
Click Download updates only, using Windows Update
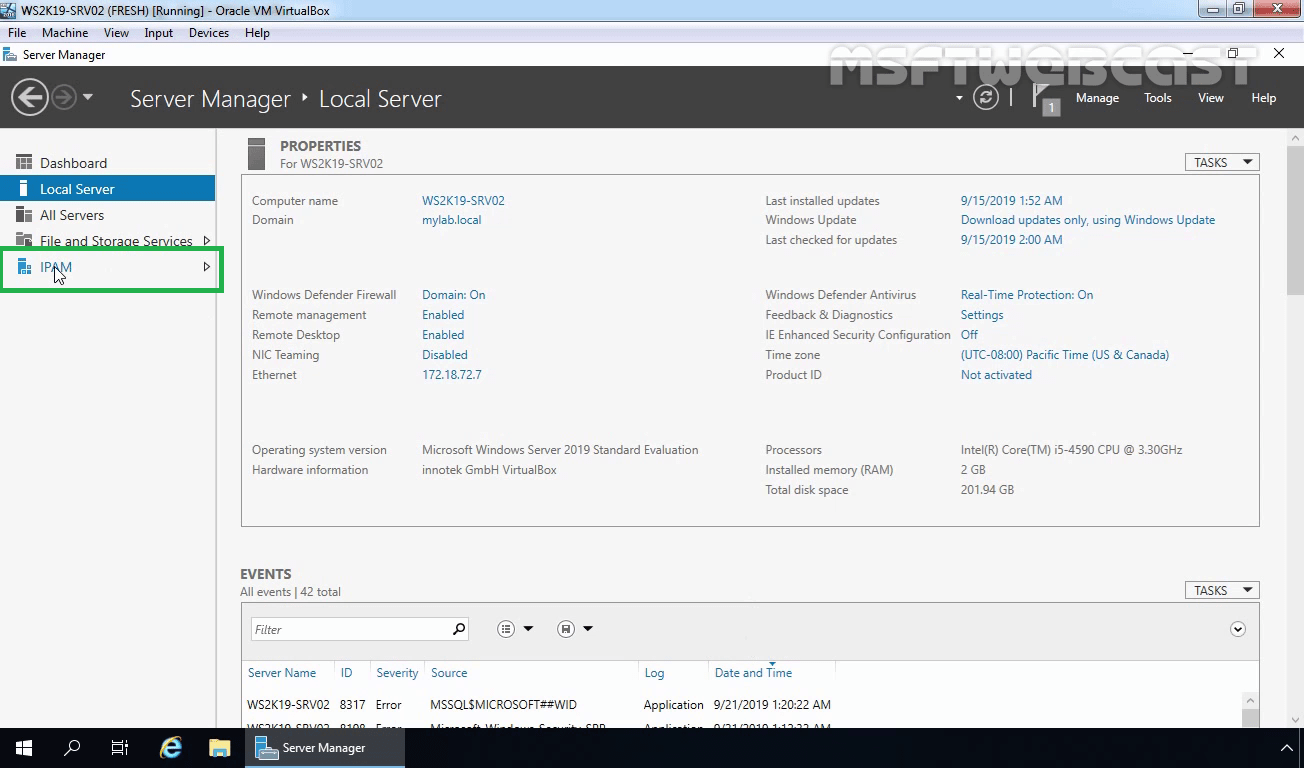1088,220
